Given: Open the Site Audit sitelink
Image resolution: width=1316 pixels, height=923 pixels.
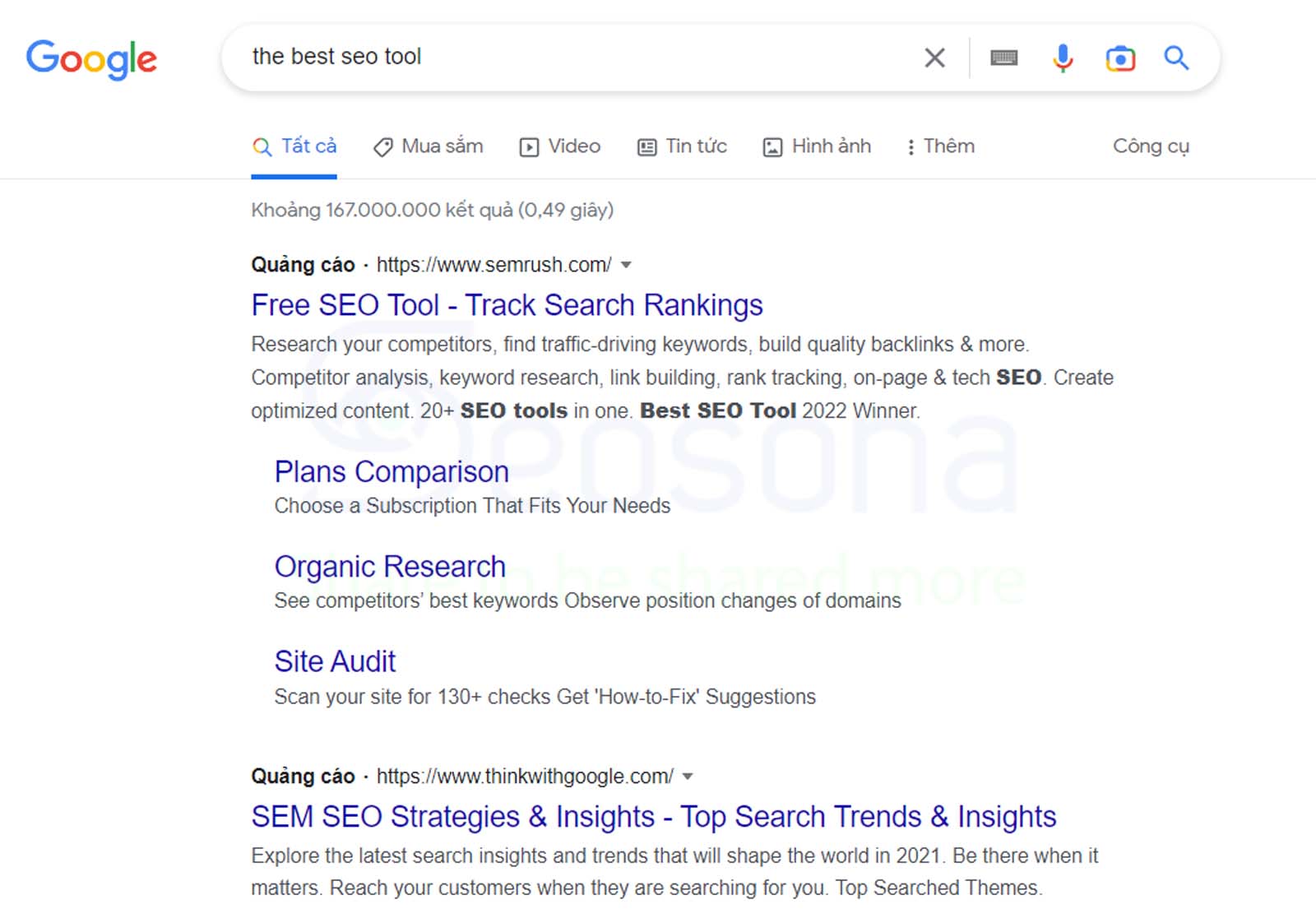Looking at the screenshot, I should tap(335, 661).
